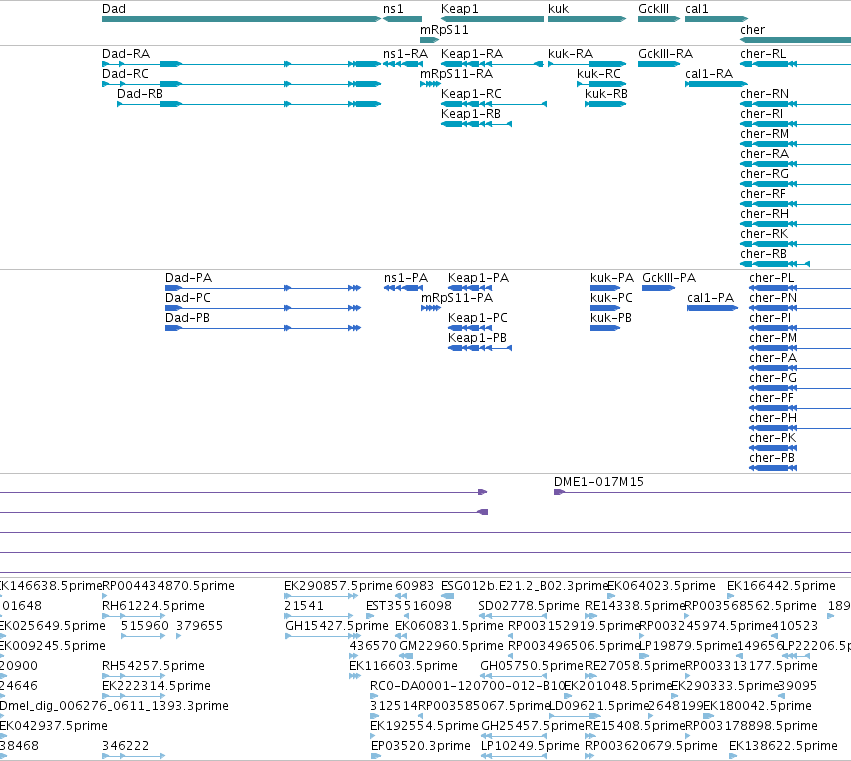Click the cher-RL transcript label
The width and height of the screenshot is (851, 761).
(763, 54)
